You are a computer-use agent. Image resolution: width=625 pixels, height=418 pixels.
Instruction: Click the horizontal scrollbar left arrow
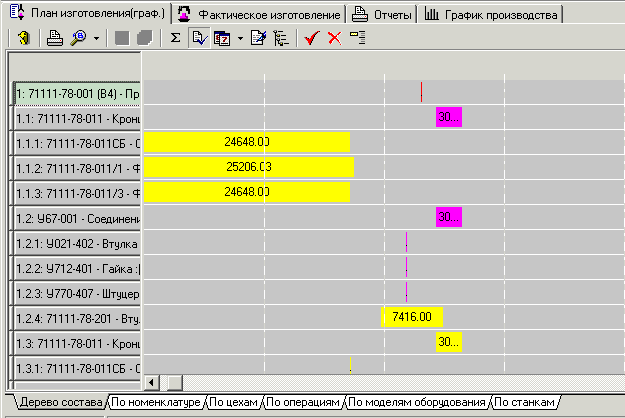pyautogui.click(x=152, y=382)
